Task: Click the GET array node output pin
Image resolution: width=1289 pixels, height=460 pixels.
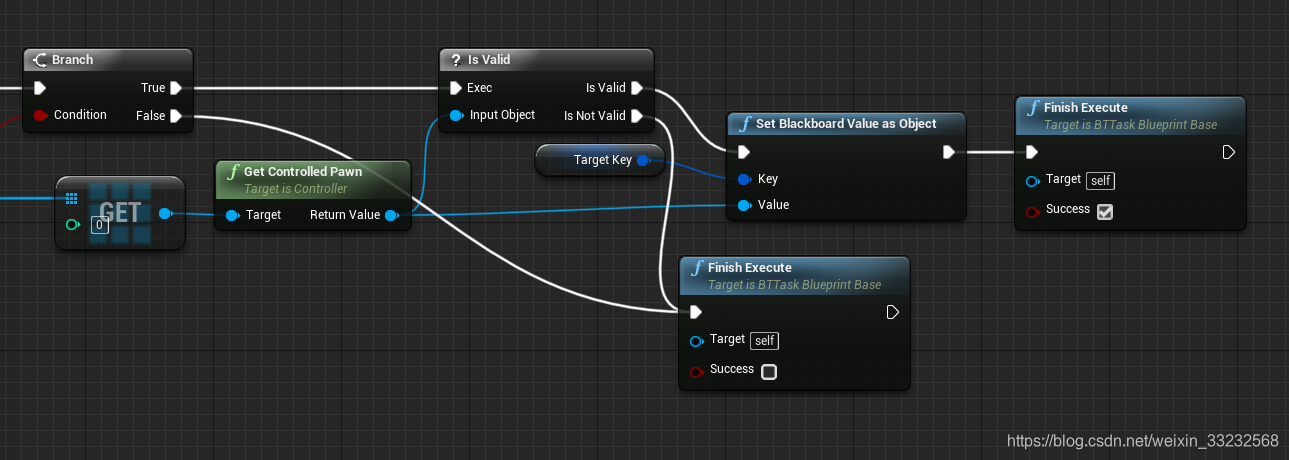Action: click(165, 213)
